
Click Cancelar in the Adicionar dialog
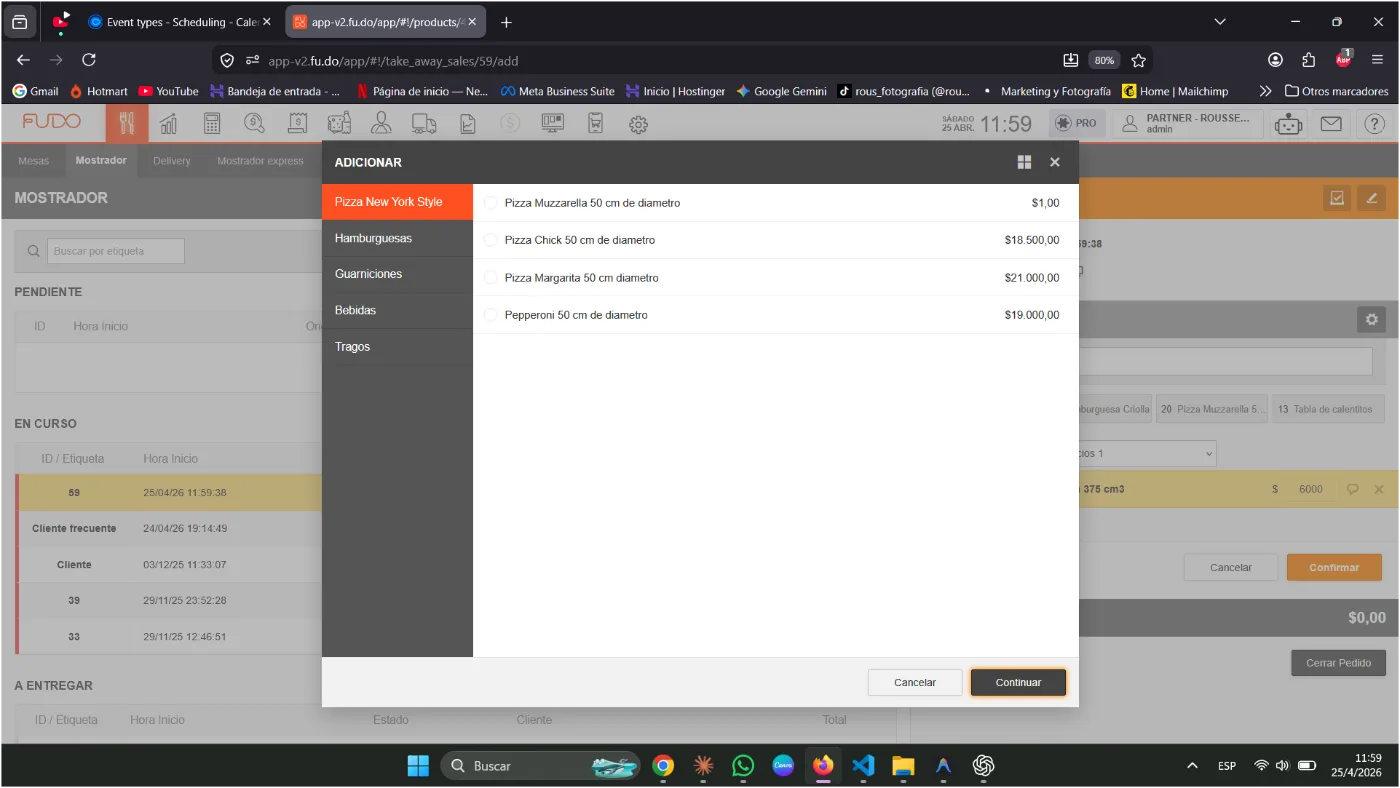click(915, 682)
